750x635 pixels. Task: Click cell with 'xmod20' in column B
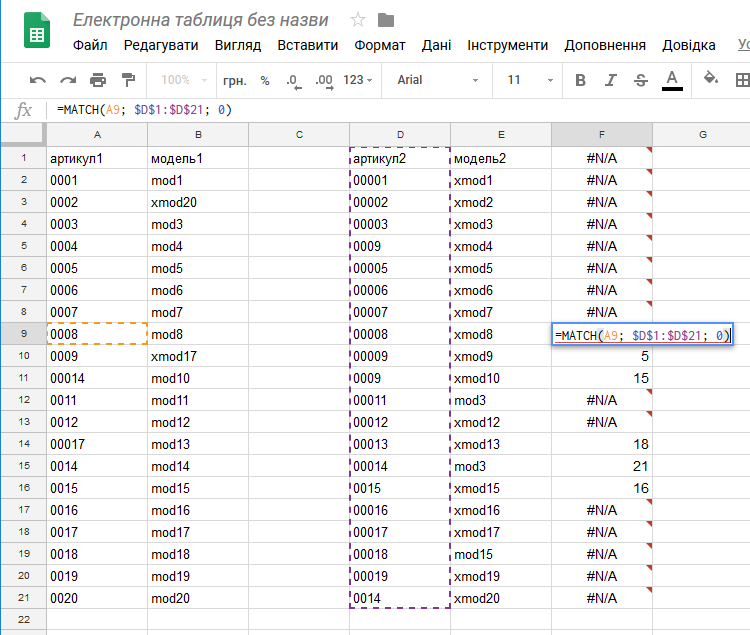198,202
